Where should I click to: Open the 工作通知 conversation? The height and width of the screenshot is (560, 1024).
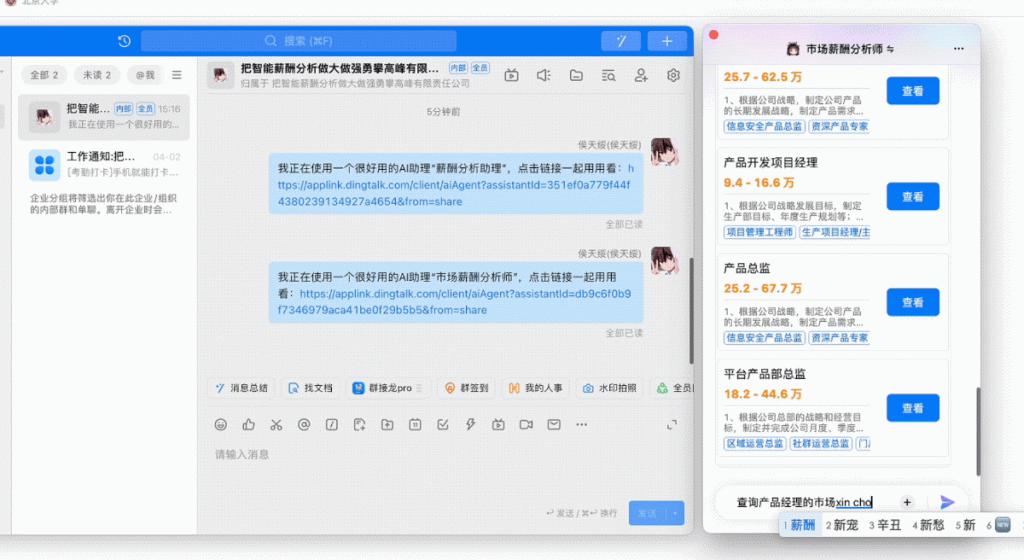coord(104,164)
